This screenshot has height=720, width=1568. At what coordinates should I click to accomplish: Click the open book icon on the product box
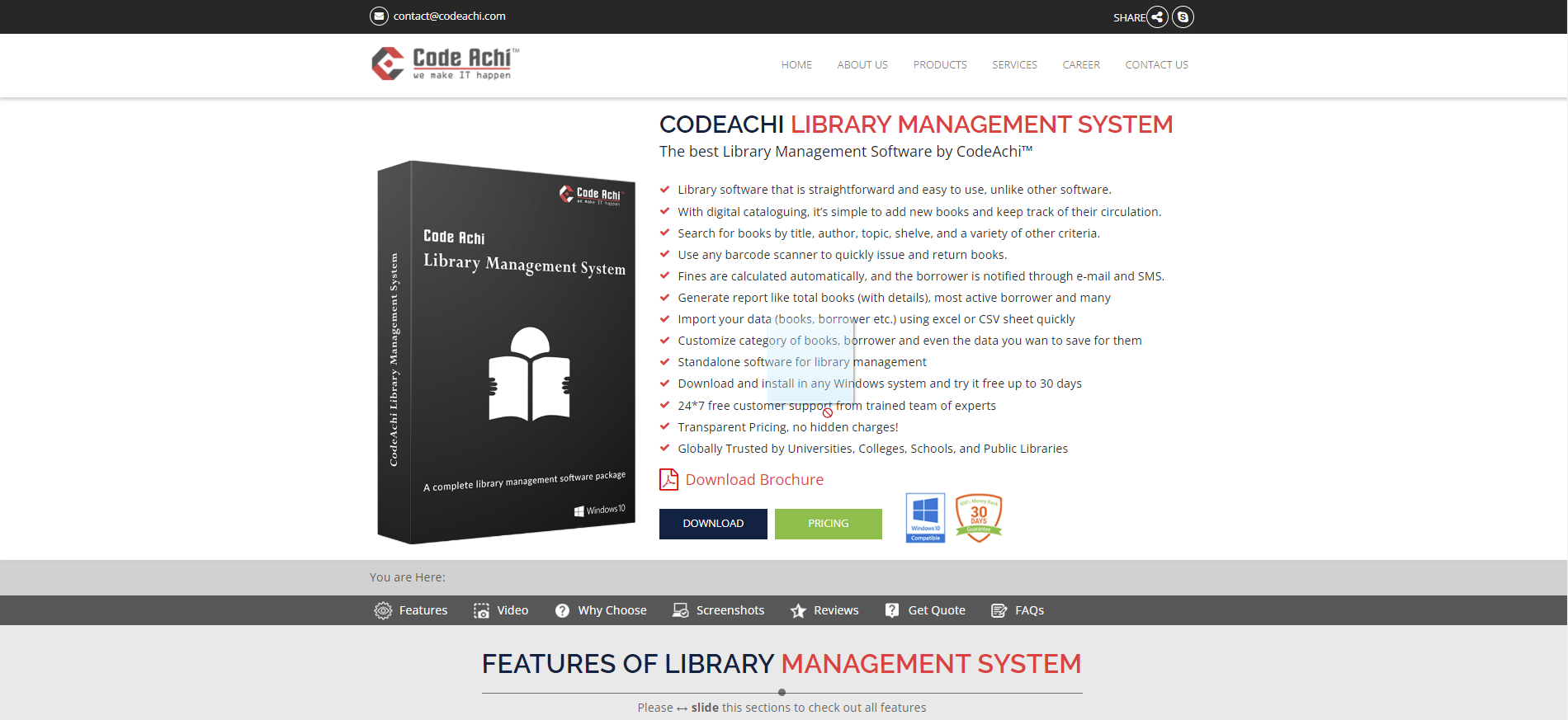pyautogui.click(x=530, y=374)
